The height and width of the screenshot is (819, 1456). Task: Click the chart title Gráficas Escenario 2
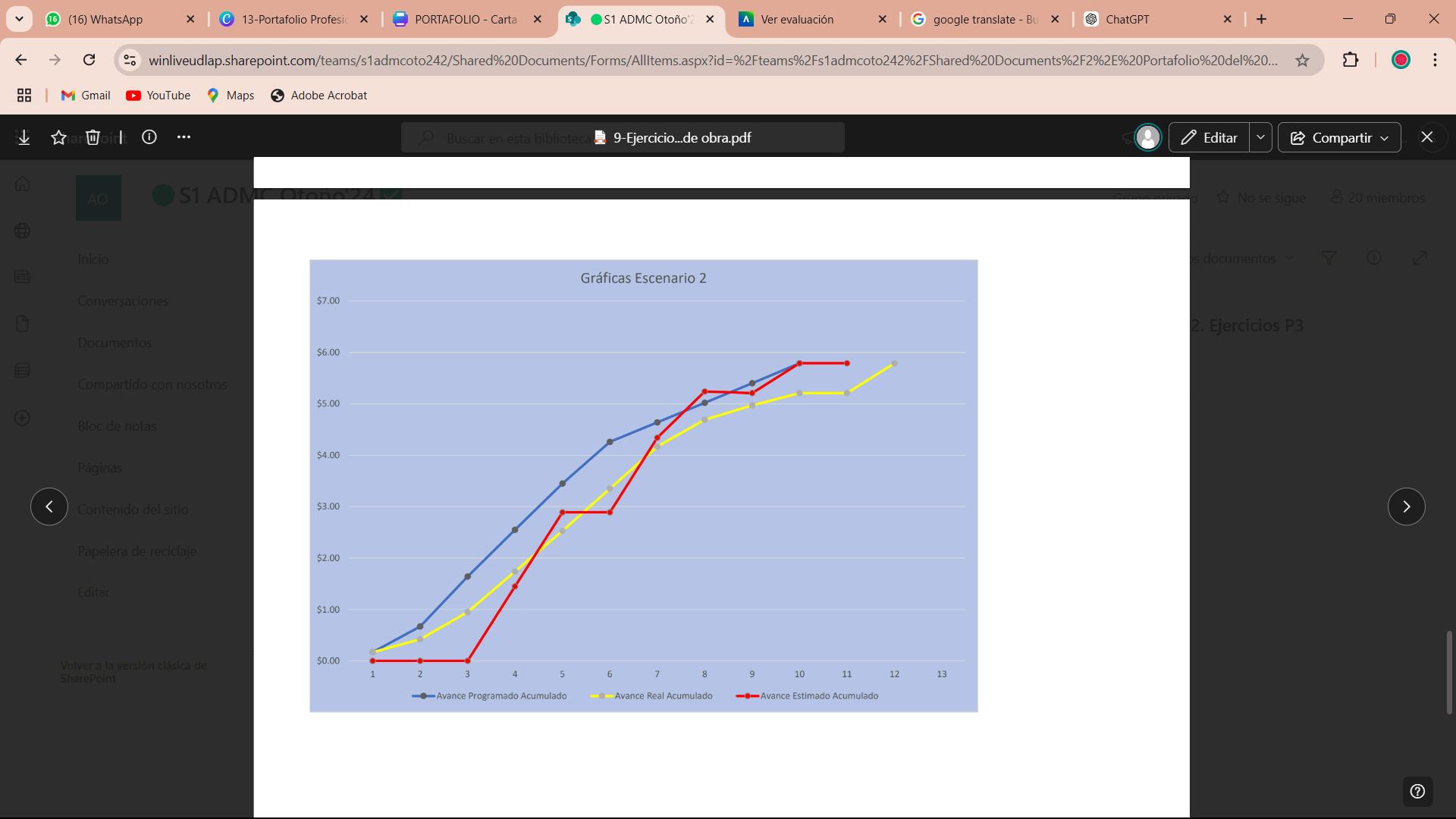pos(643,278)
